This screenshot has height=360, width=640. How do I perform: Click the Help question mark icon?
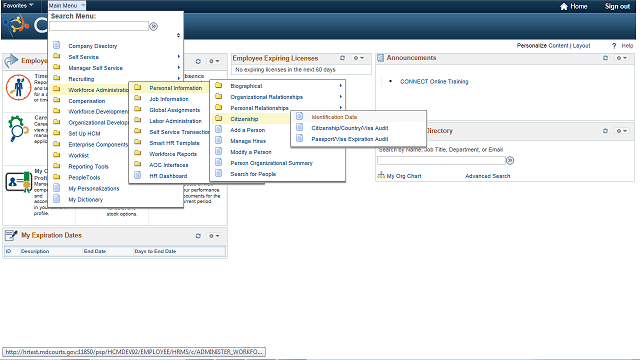[x=614, y=46]
